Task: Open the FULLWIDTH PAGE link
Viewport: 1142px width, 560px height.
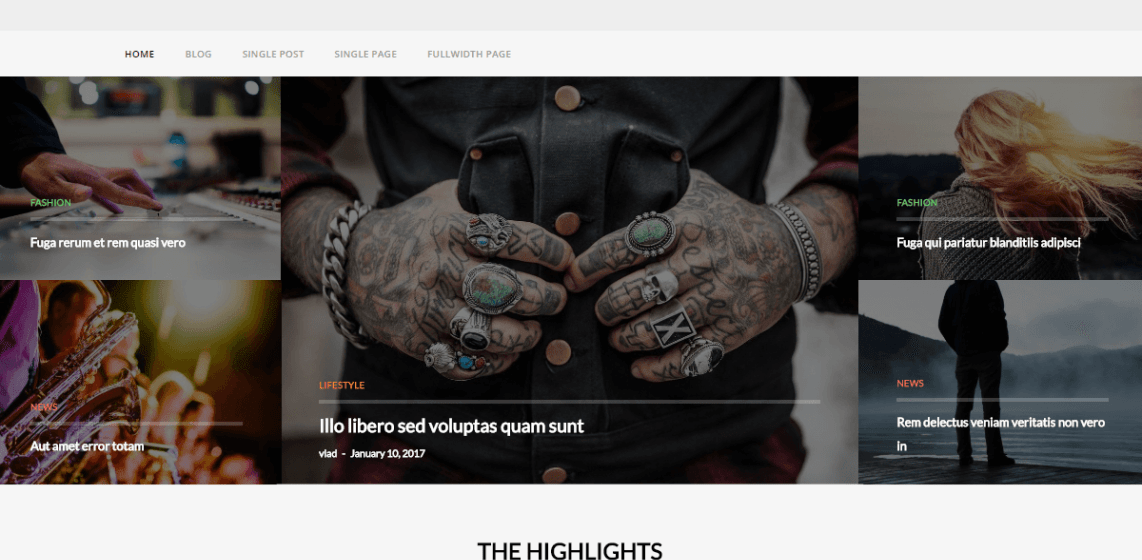Action: 469,54
